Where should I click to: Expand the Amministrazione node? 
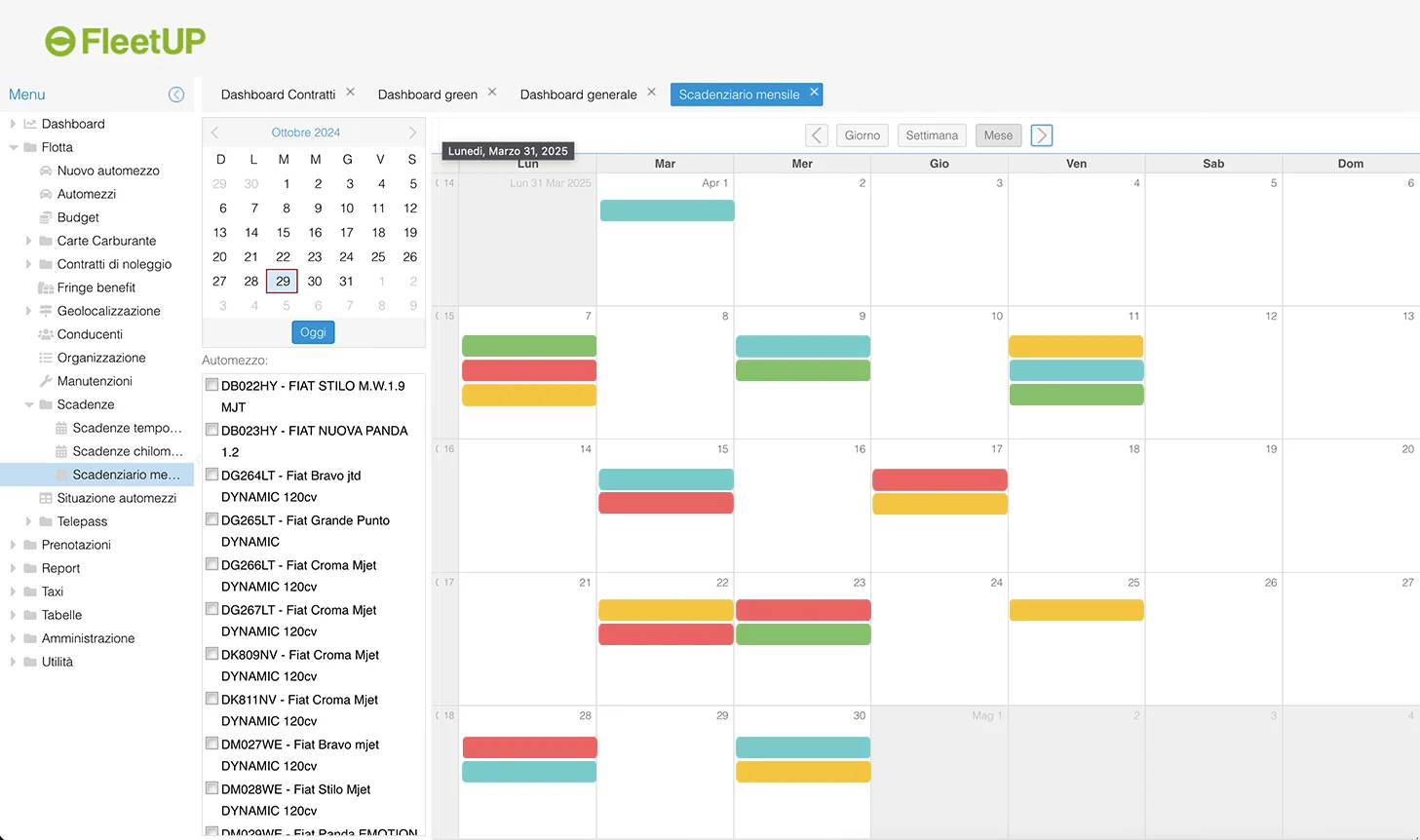[13, 638]
